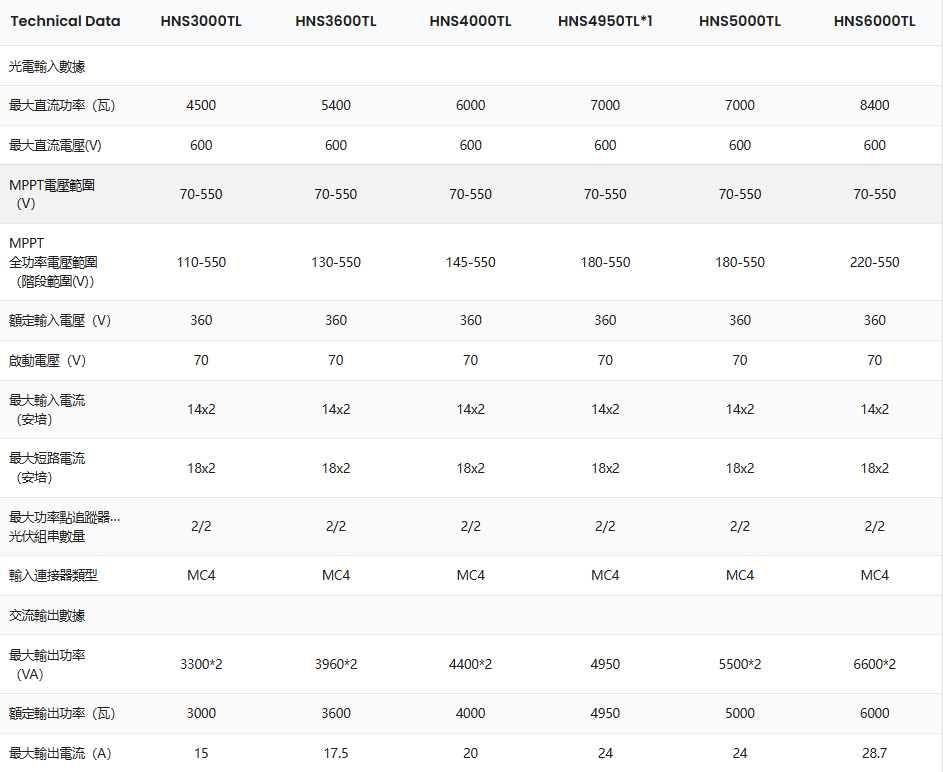Viewport: 943px width, 772px height.
Task: Select the 28.7 max output current cell
Action: coord(874,753)
